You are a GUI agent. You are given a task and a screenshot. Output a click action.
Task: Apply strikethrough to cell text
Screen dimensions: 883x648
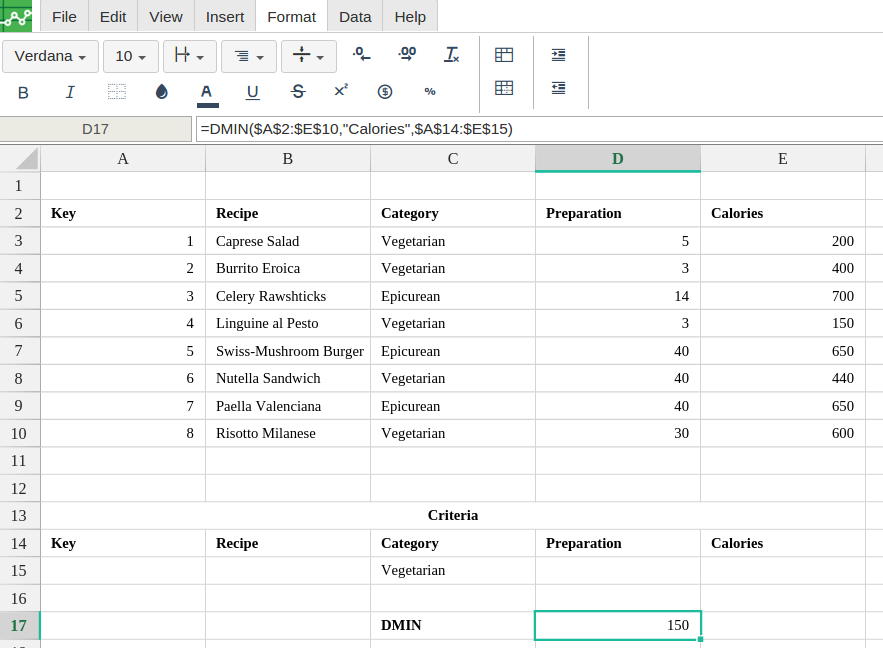pos(297,92)
